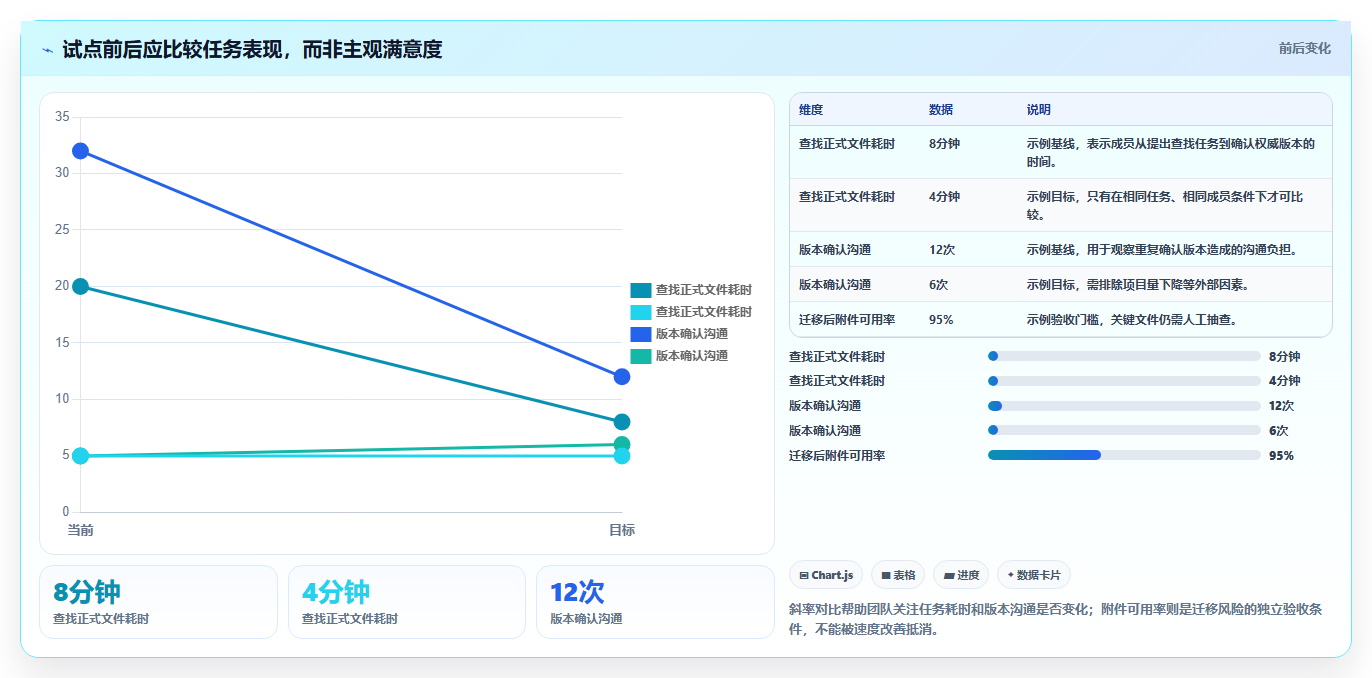The height and width of the screenshot is (678, 1372).
Task: Click description 示例目标，需排除项目量下降等外部因素
Action: click(1138, 285)
